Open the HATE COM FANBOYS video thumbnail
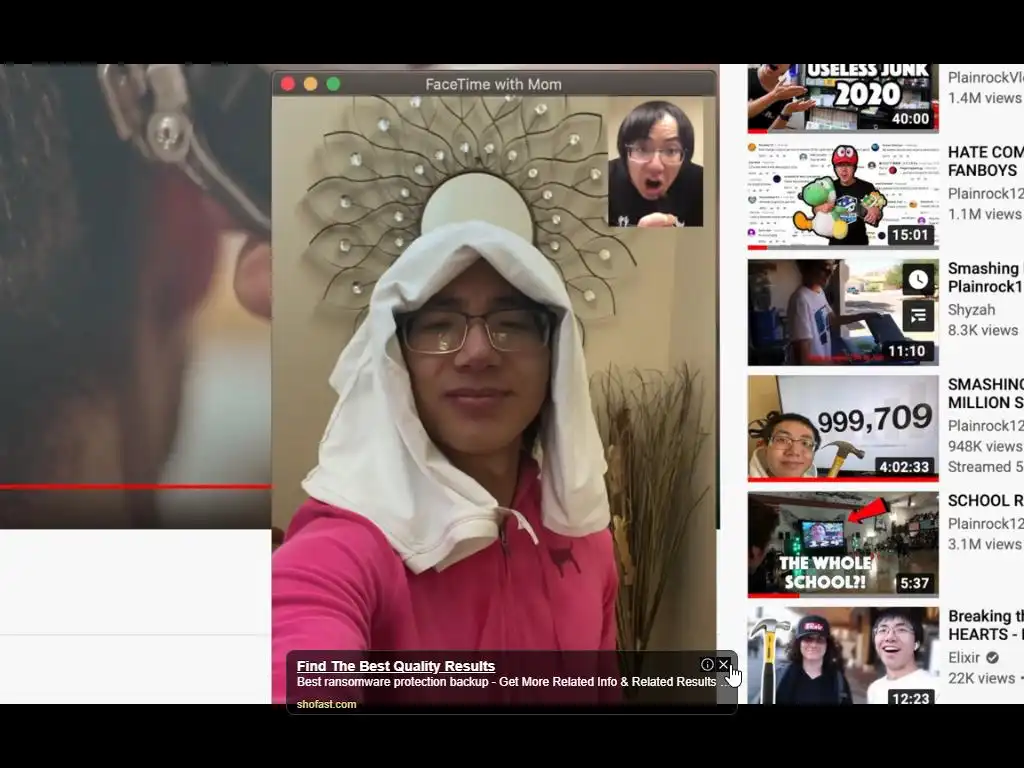This screenshot has height=768, width=1024. coord(843,196)
